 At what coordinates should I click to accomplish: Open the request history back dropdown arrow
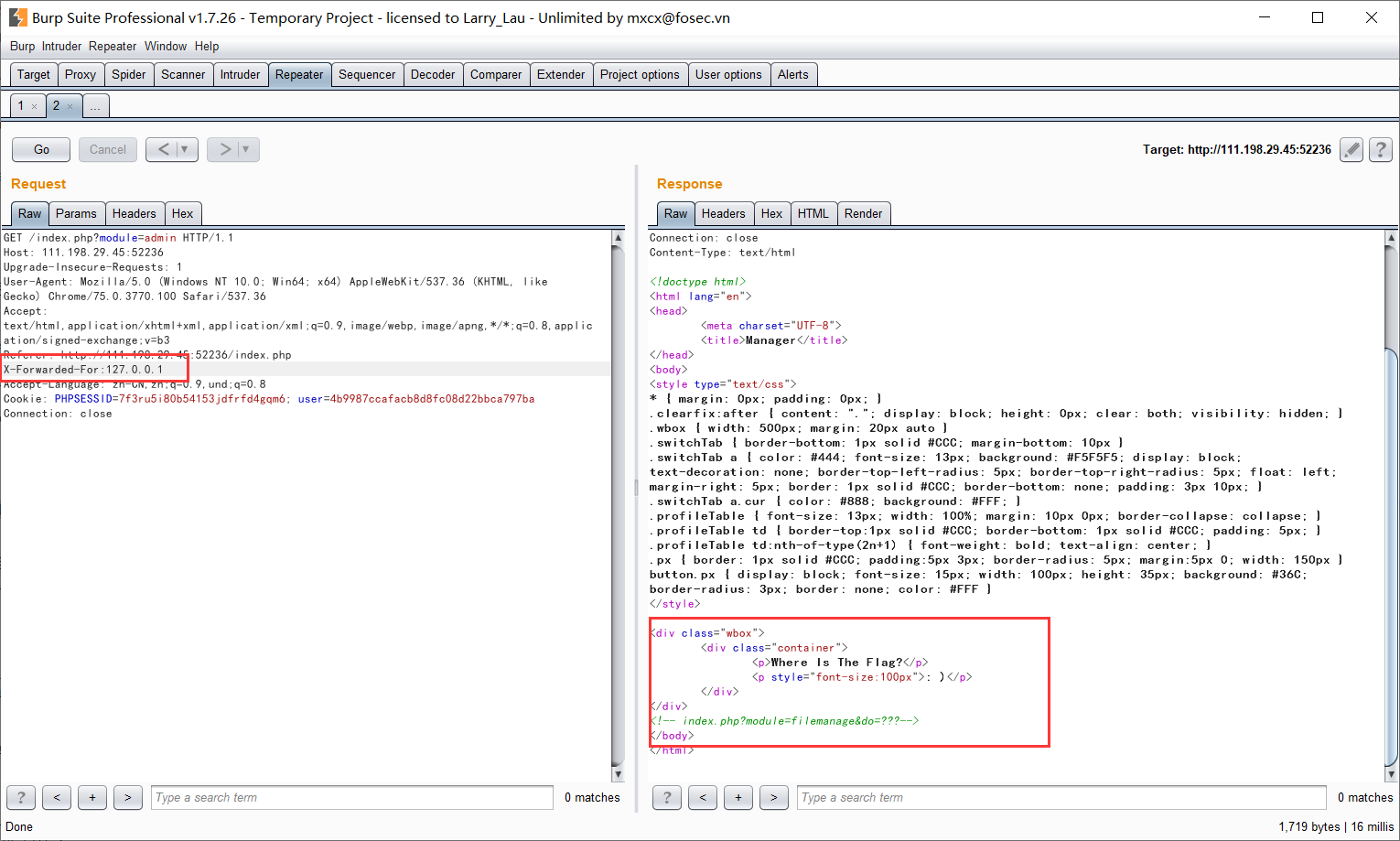[186, 149]
